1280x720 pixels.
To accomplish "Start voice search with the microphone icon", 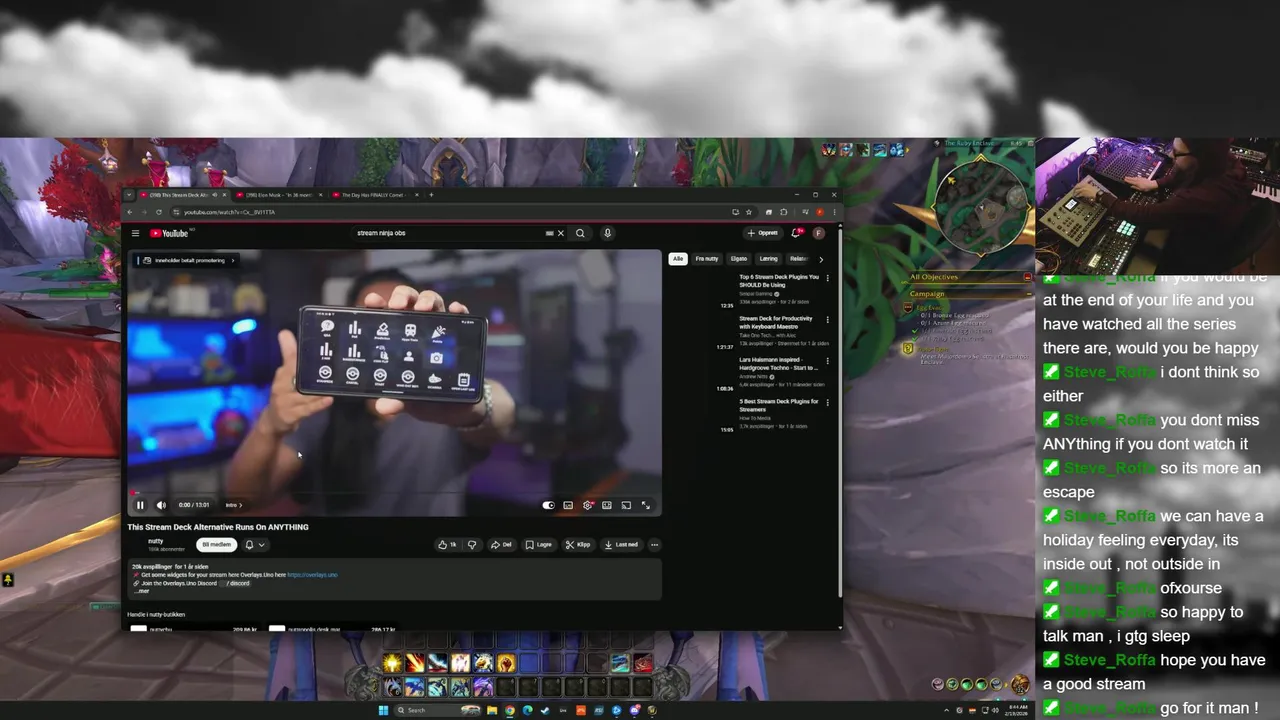I will click(x=607, y=233).
